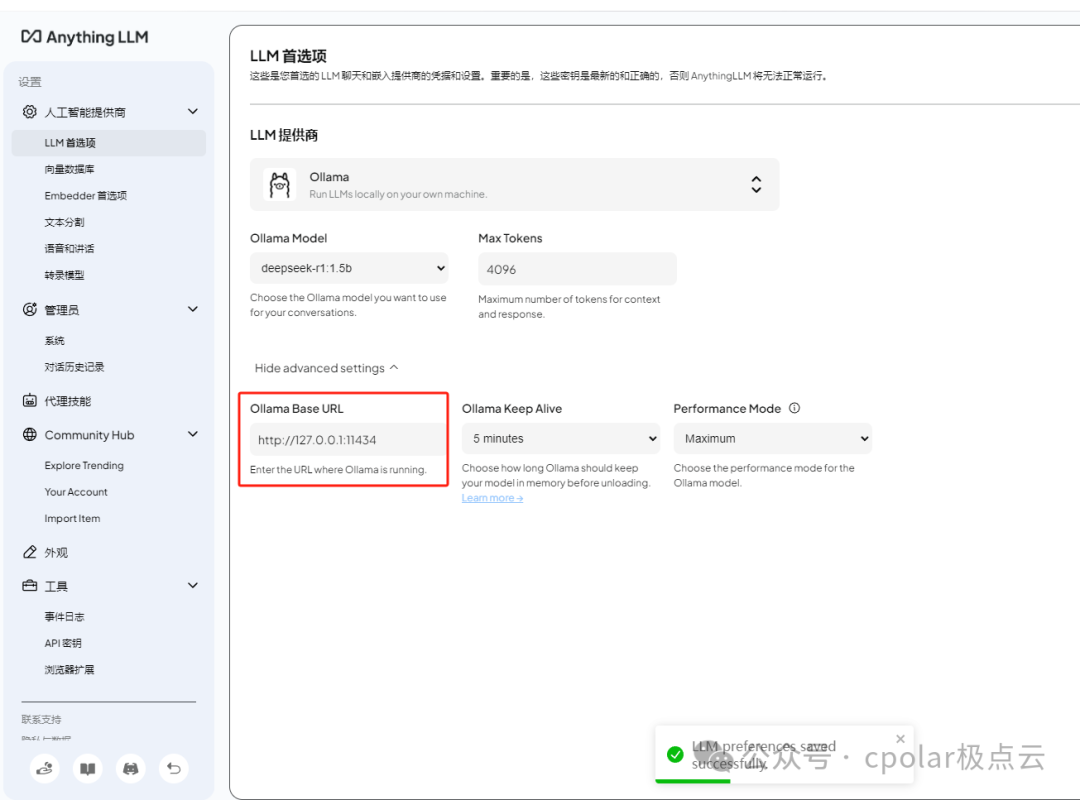The width and height of the screenshot is (1080, 800).
Task: Click 联系支持 link
Action: [x=41, y=719]
